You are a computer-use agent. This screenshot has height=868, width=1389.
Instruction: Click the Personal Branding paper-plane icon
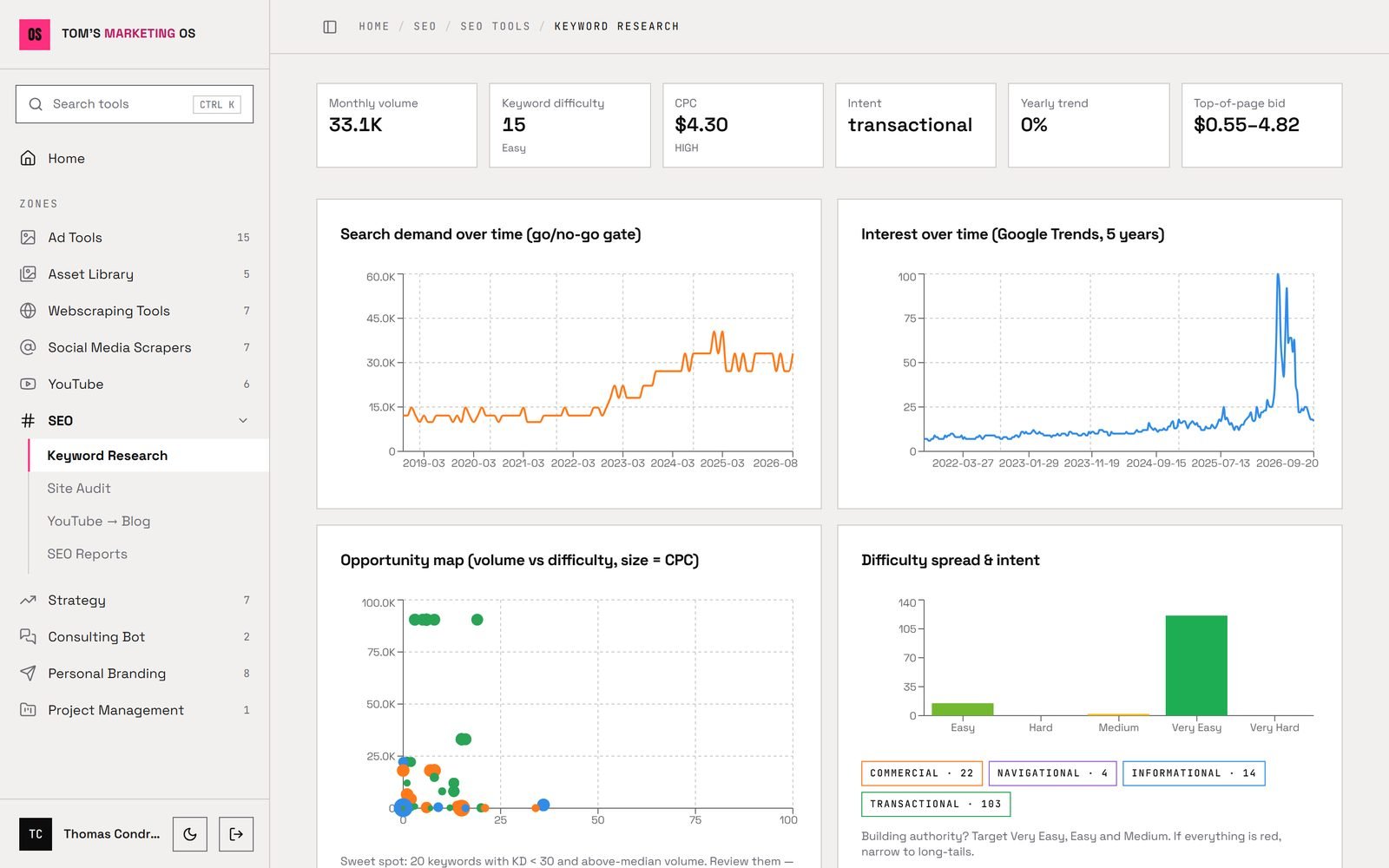pyautogui.click(x=28, y=673)
